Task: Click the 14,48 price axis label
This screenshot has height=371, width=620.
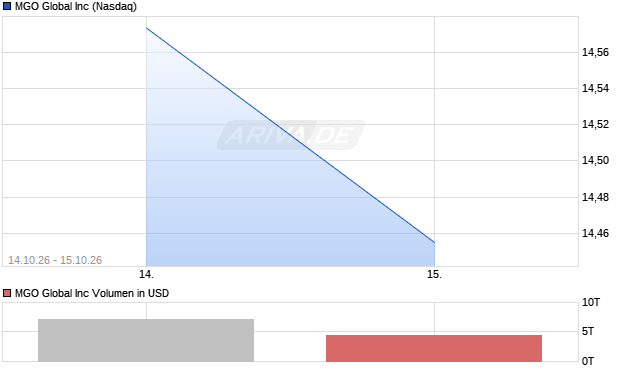Action: coord(595,197)
